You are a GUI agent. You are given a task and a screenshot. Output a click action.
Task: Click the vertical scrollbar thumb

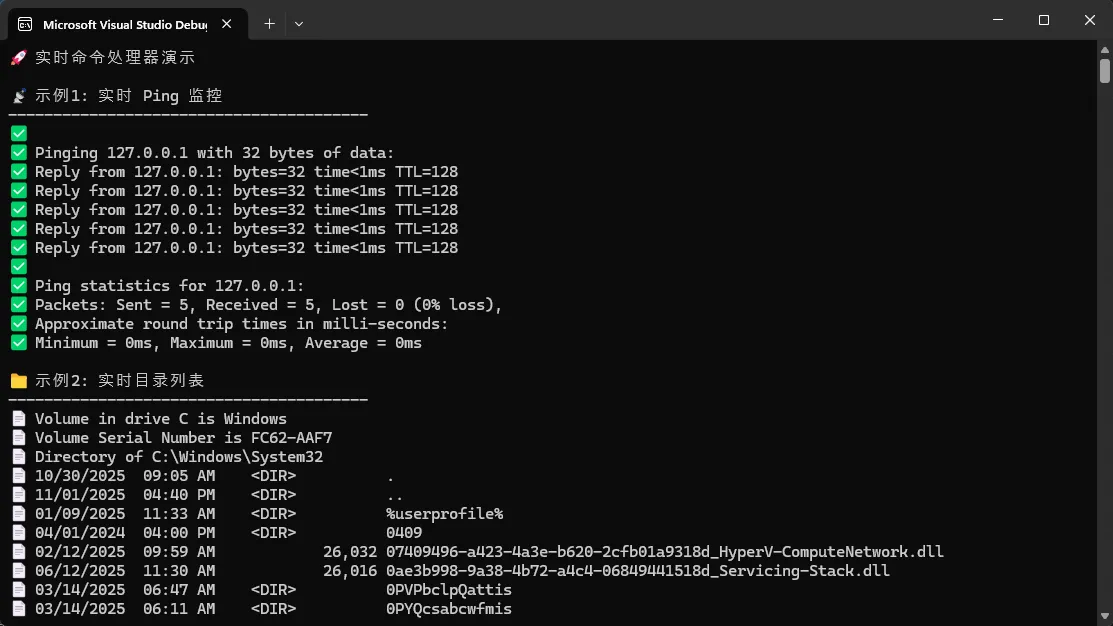1105,71
